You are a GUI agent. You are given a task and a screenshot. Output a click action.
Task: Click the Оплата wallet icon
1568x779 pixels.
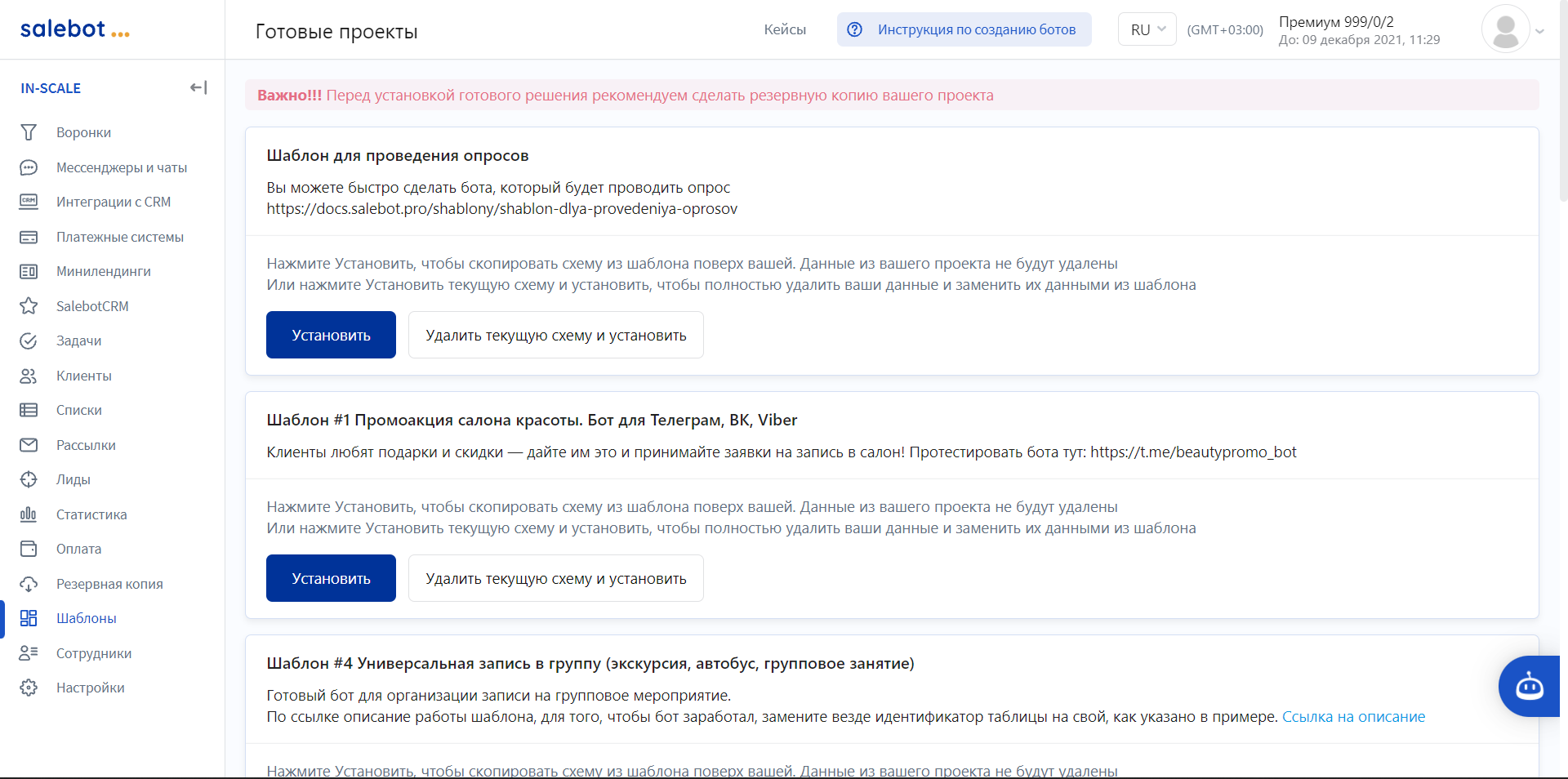pyautogui.click(x=29, y=549)
